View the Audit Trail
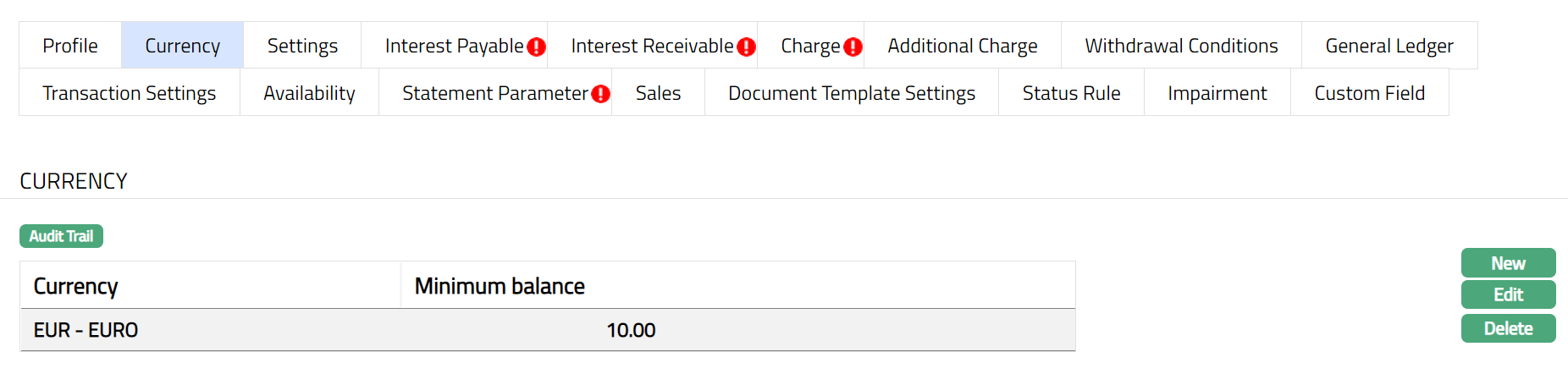Screen dimensions: 1568x374 tap(61, 236)
